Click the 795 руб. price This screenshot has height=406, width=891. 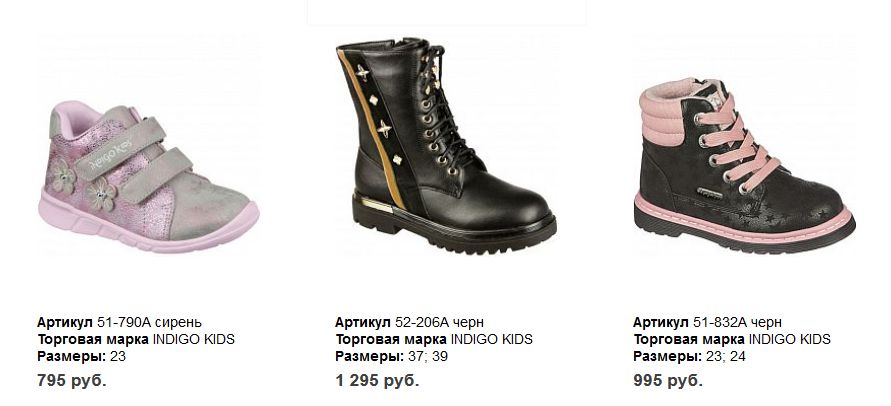click(72, 380)
